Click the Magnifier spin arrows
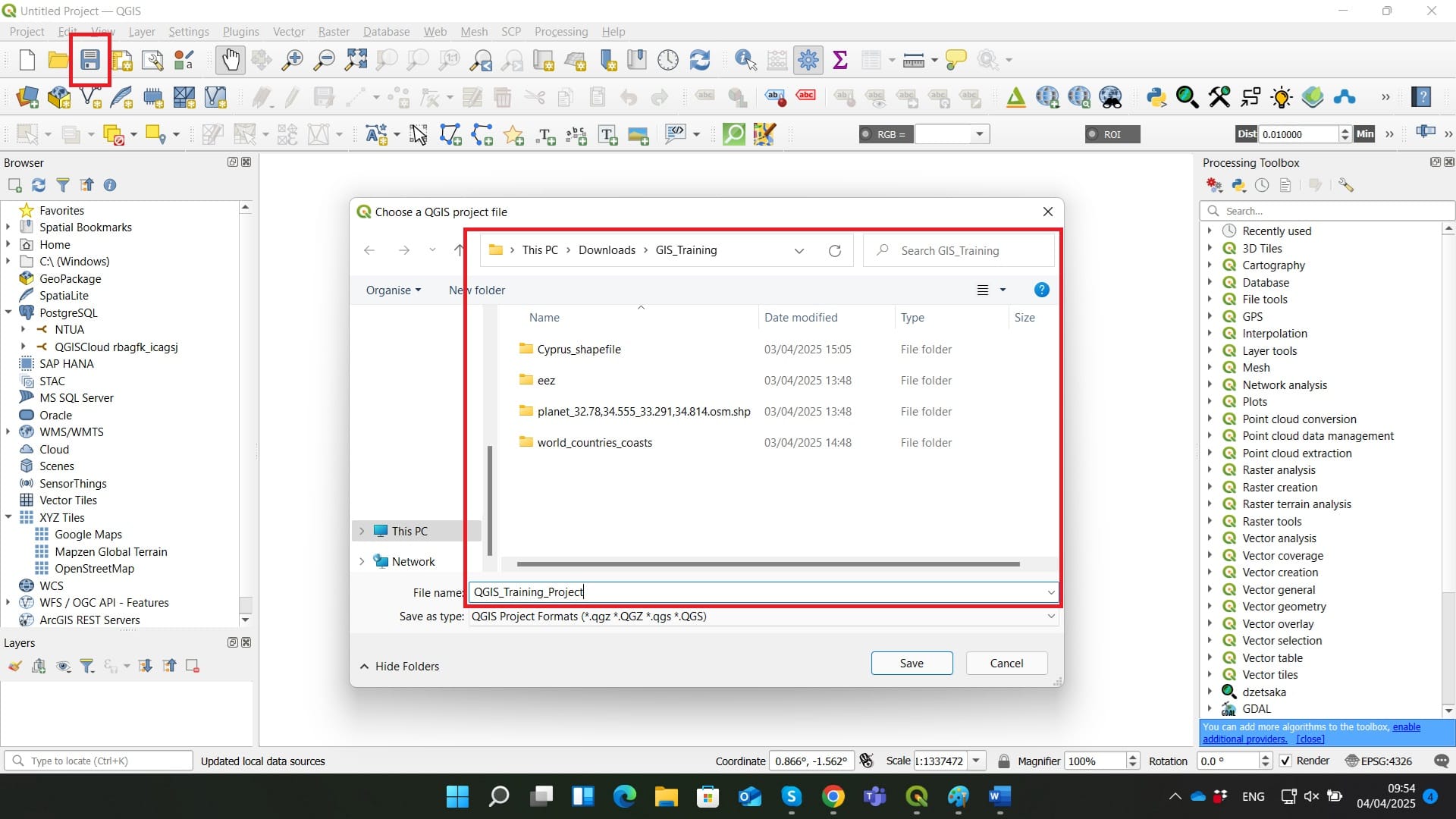The width and height of the screenshot is (1456, 819). [x=1133, y=761]
